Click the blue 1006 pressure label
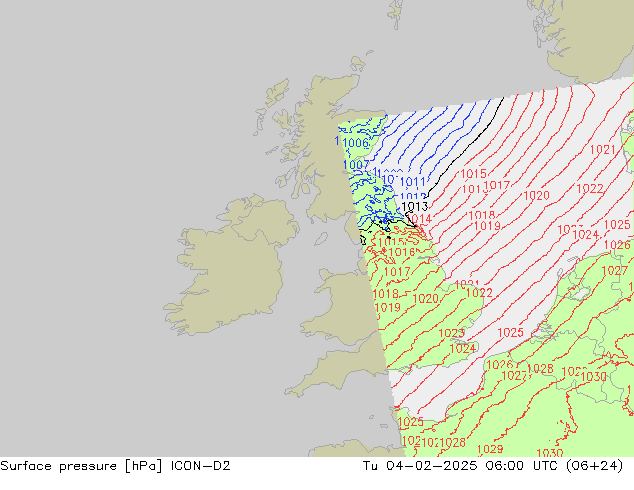 pos(355,143)
